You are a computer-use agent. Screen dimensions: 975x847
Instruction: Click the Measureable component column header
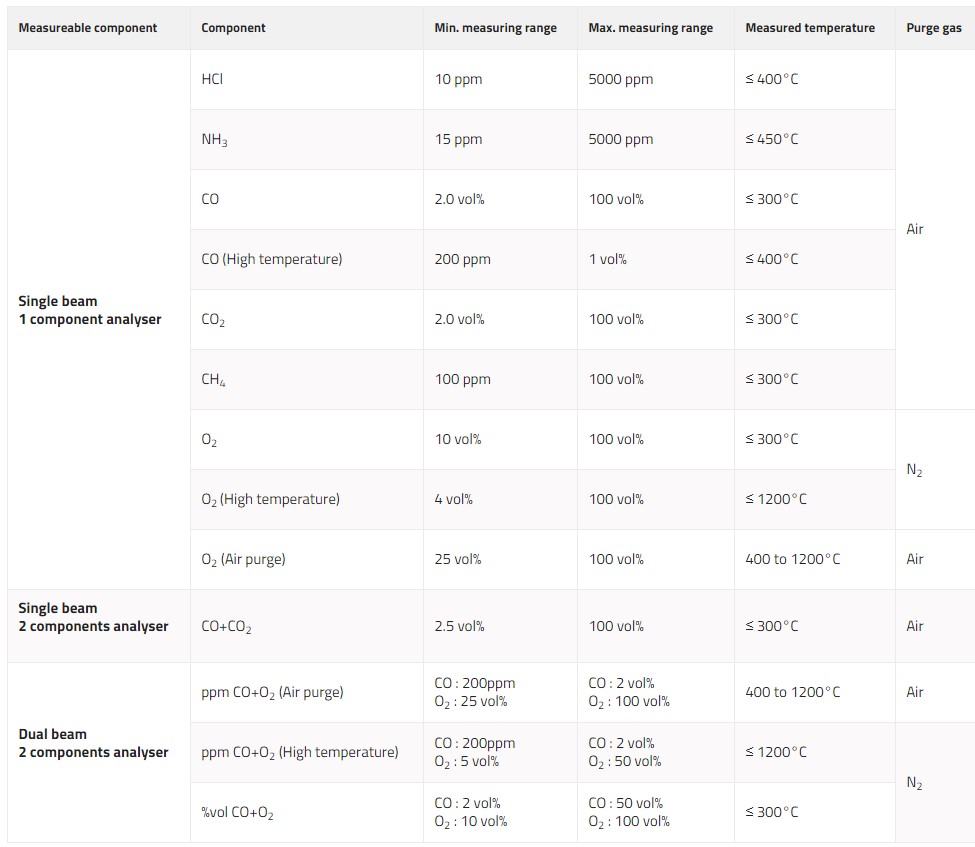click(88, 28)
